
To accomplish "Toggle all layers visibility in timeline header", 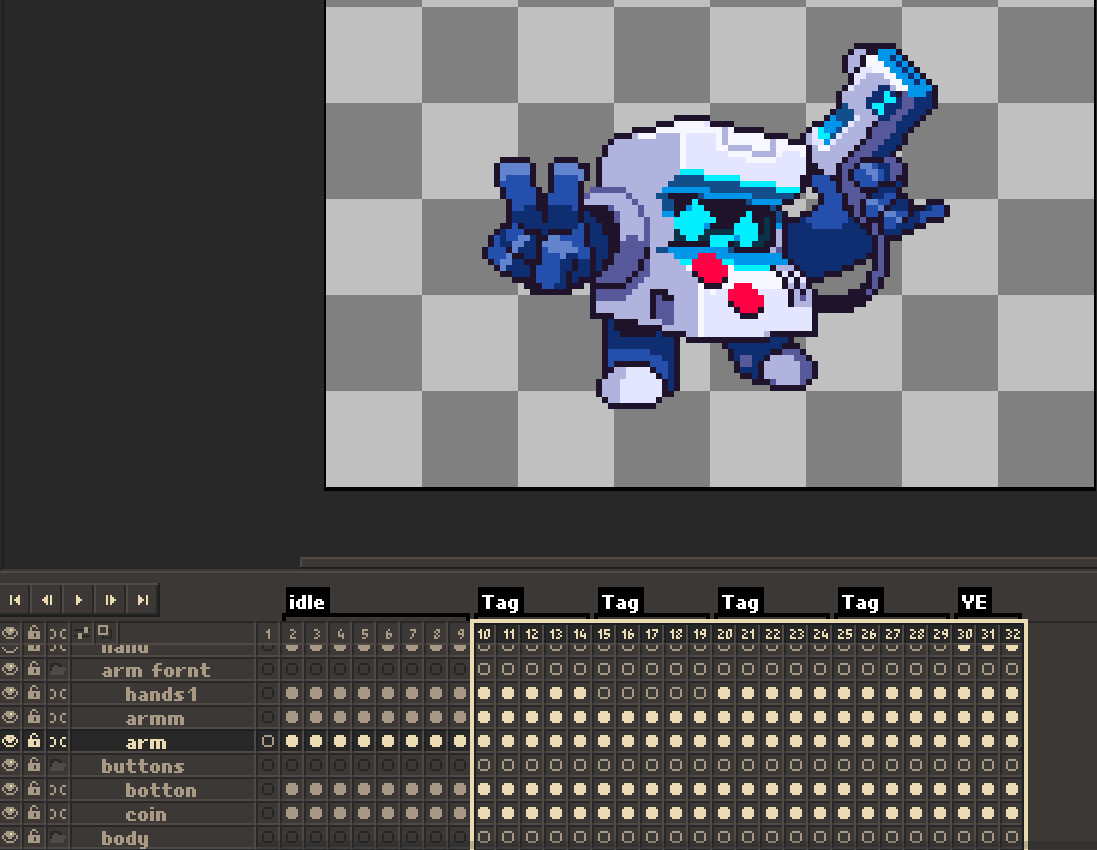I will (10, 633).
